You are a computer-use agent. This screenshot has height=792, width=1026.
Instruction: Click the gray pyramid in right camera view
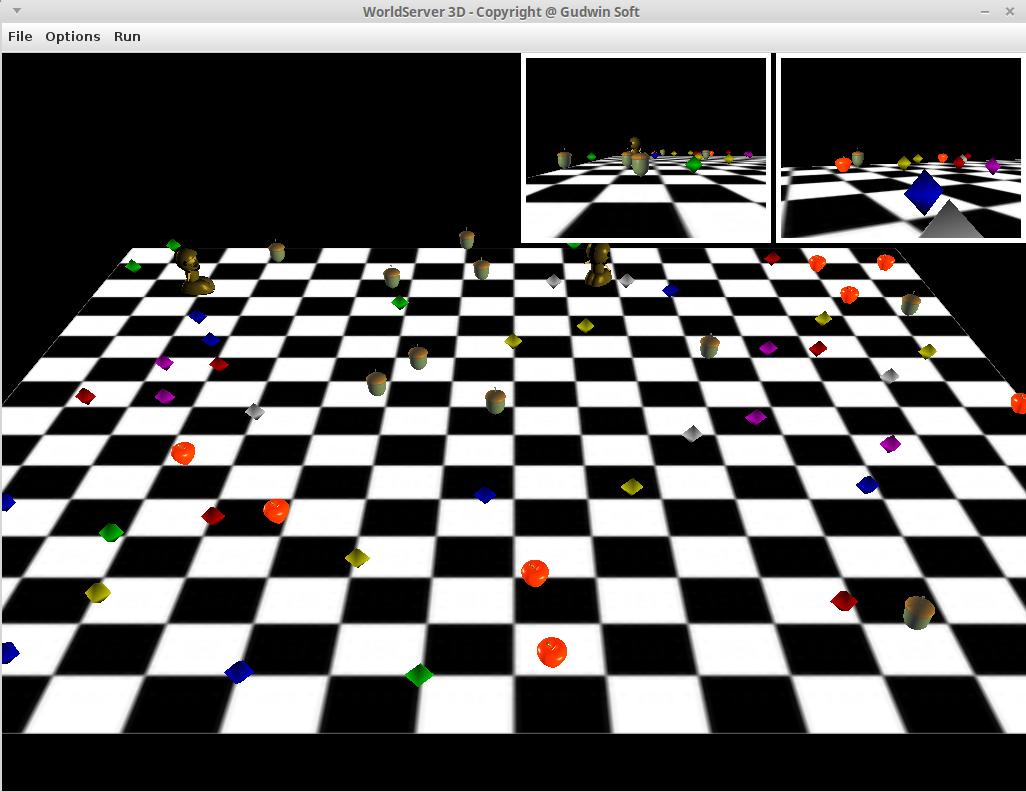pyautogui.click(x=950, y=221)
